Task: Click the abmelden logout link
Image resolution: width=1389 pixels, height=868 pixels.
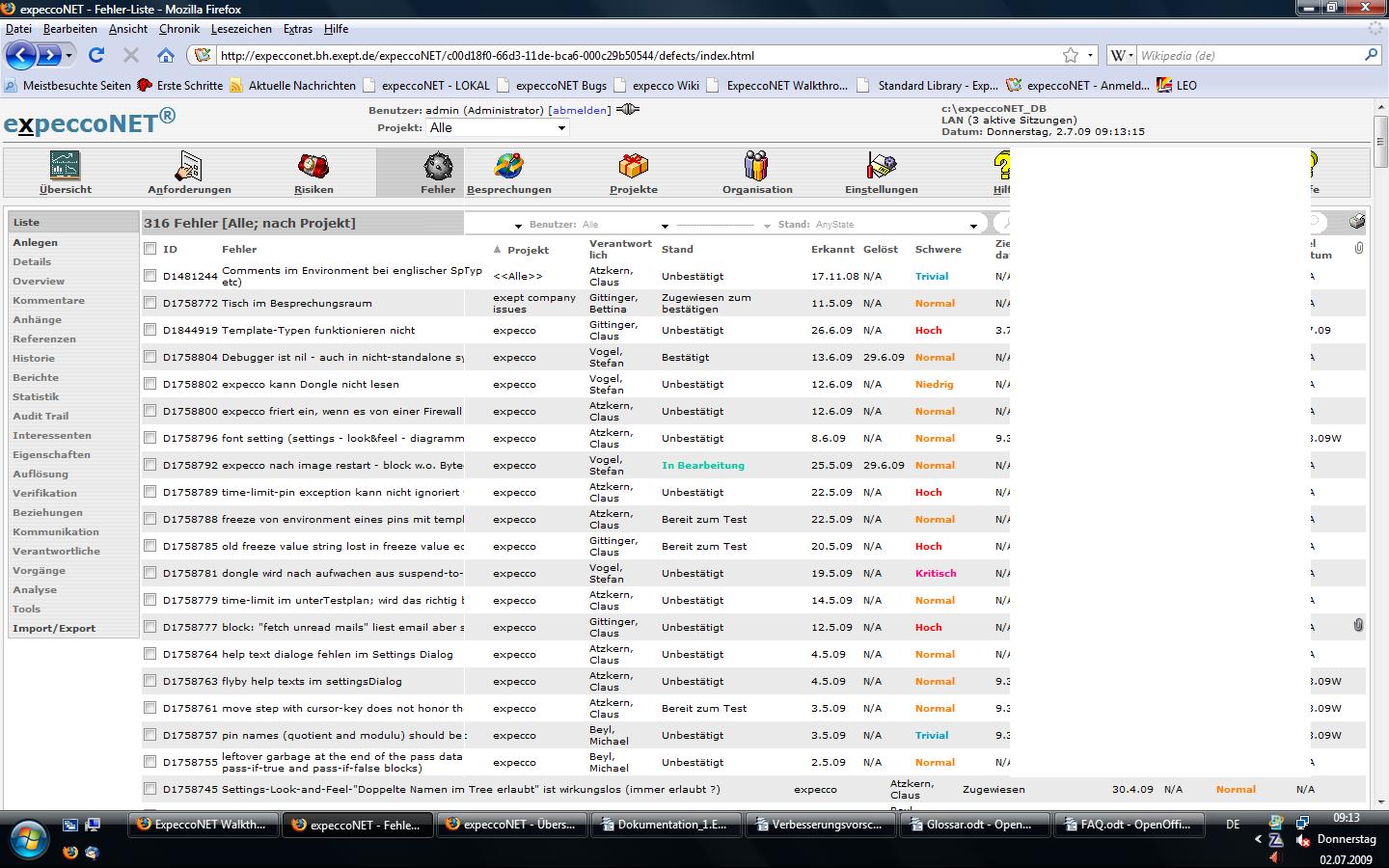Action: pos(579,110)
